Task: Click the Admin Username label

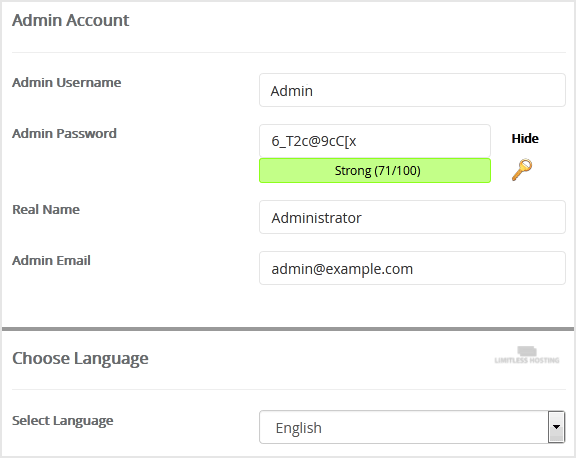Action: (x=66, y=83)
